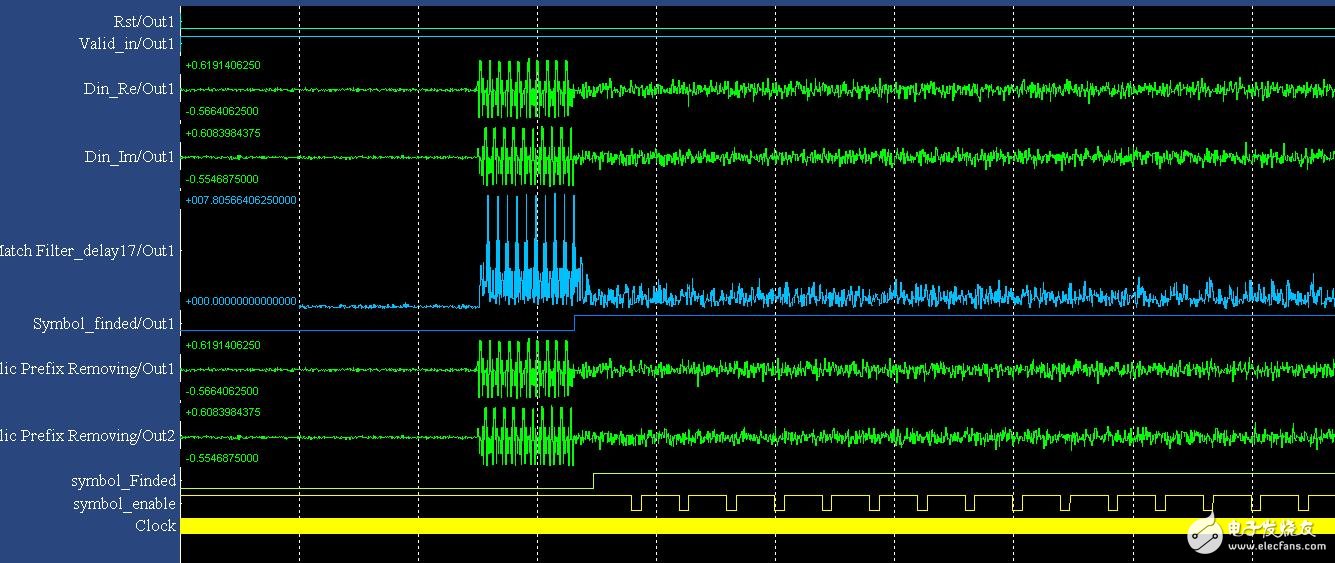
Task: Select the symbol_Finded signal name
Action: [123, 481]
